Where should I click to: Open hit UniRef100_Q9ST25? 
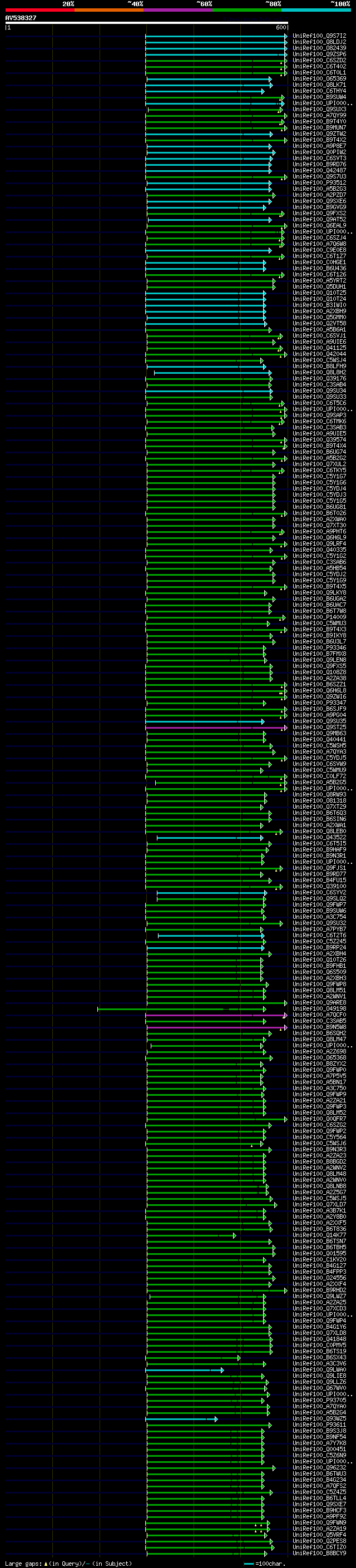(x=319, y=728)
